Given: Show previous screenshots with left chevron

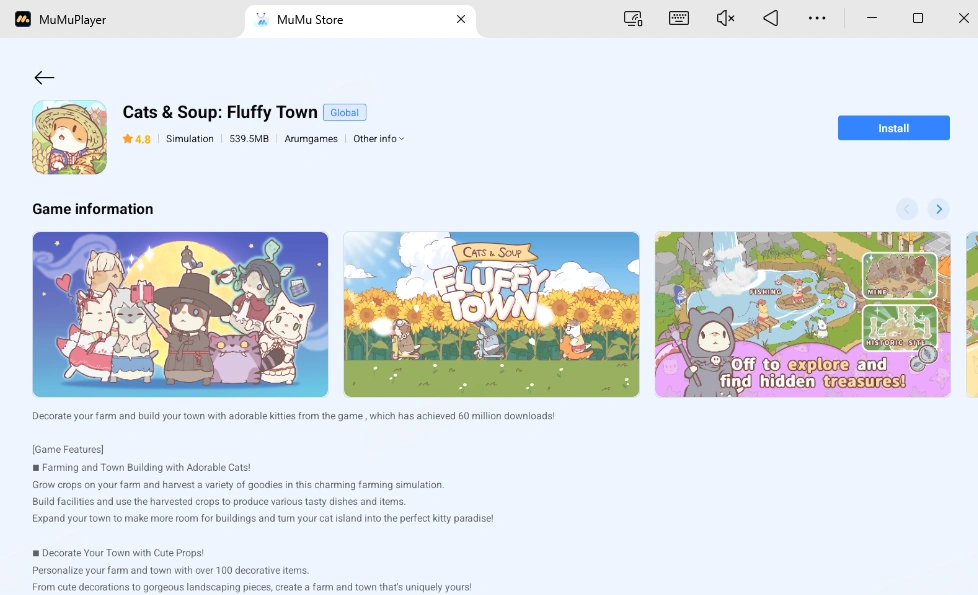Looking at the screenshot, I should tap(906, 209).
